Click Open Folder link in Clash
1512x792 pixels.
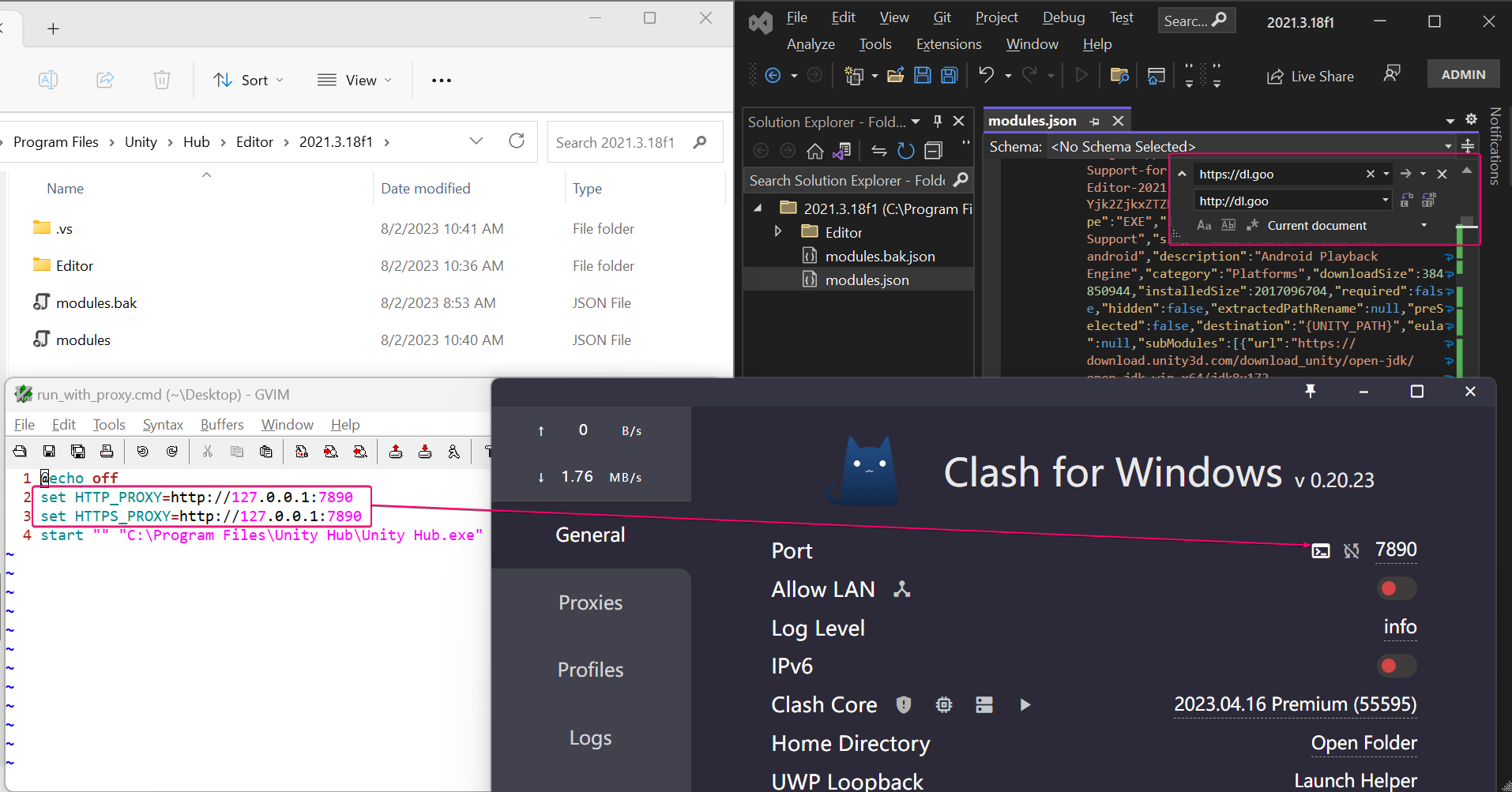pos(1363,743)
